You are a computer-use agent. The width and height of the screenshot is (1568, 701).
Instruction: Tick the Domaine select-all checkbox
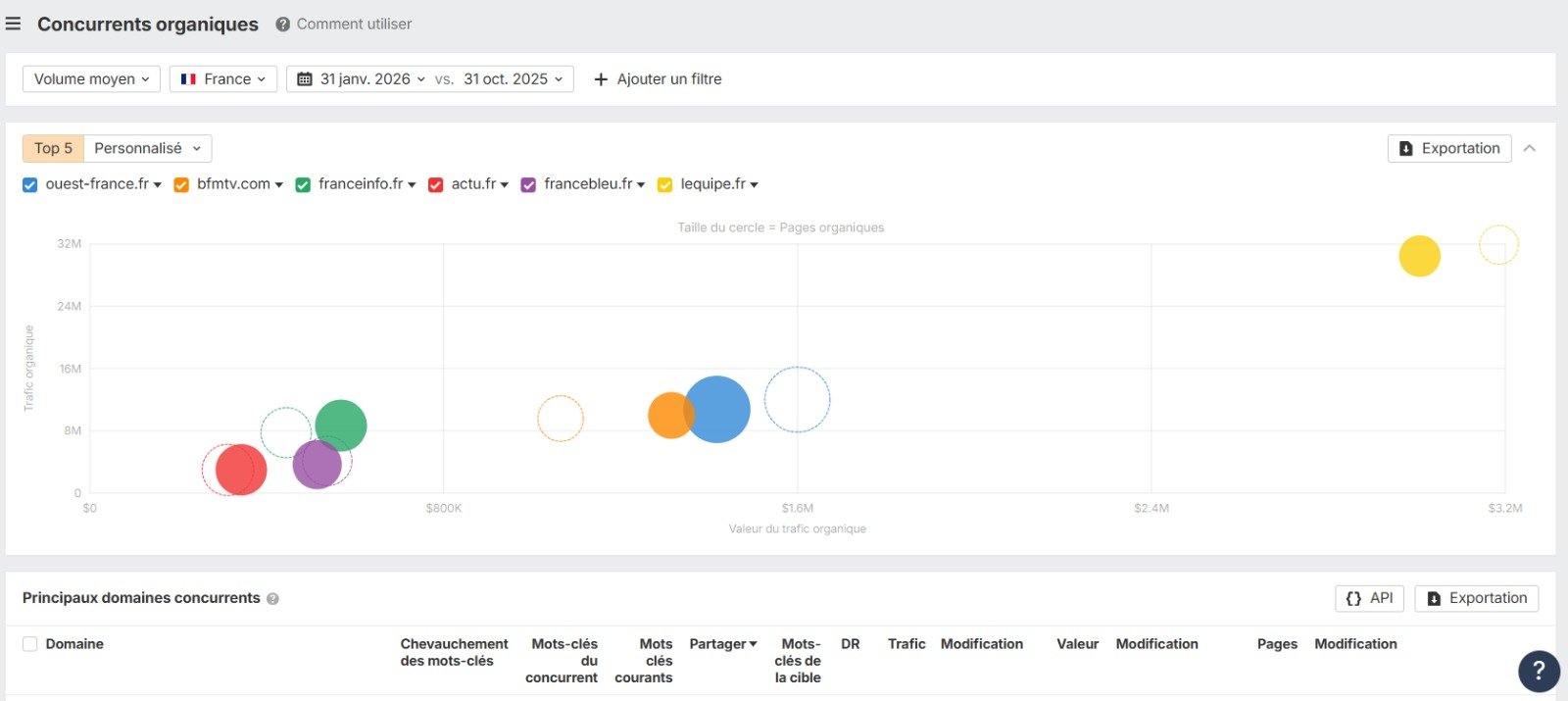(30, 644)
